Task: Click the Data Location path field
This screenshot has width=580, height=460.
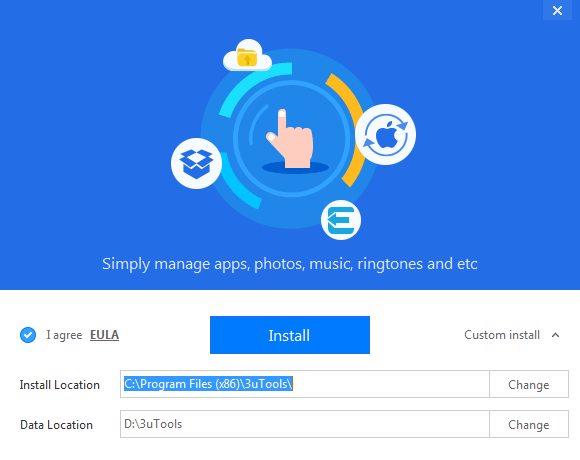Action: (305, 424)
